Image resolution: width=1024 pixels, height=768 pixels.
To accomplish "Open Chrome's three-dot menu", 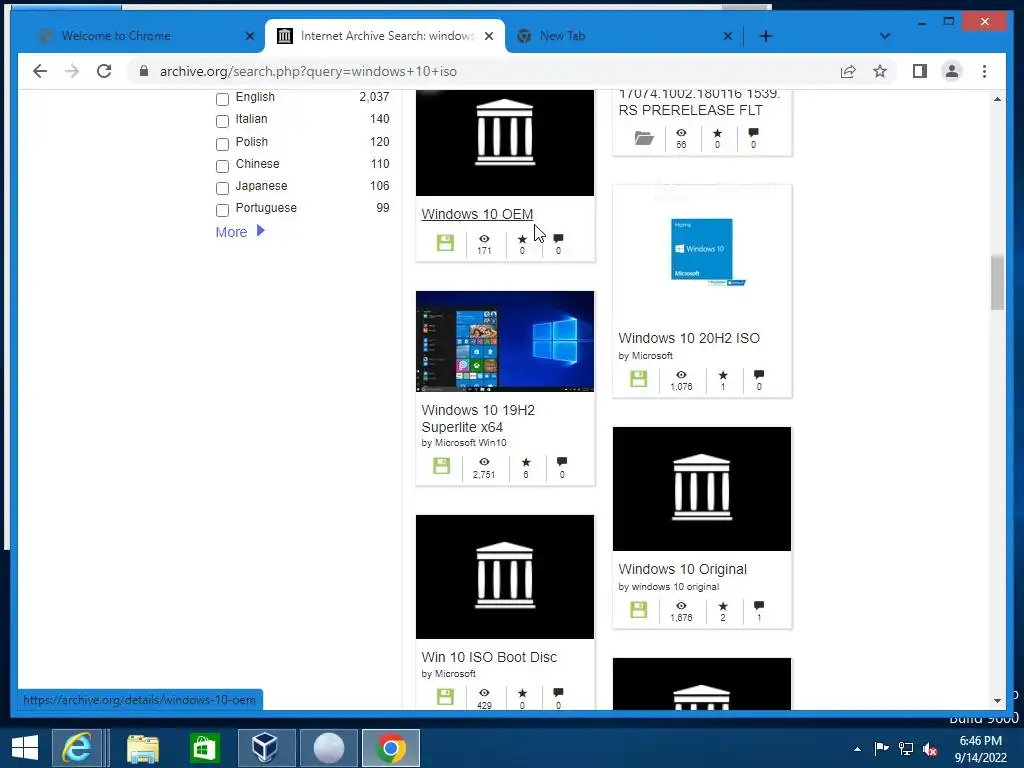I will tap(984, 71).
